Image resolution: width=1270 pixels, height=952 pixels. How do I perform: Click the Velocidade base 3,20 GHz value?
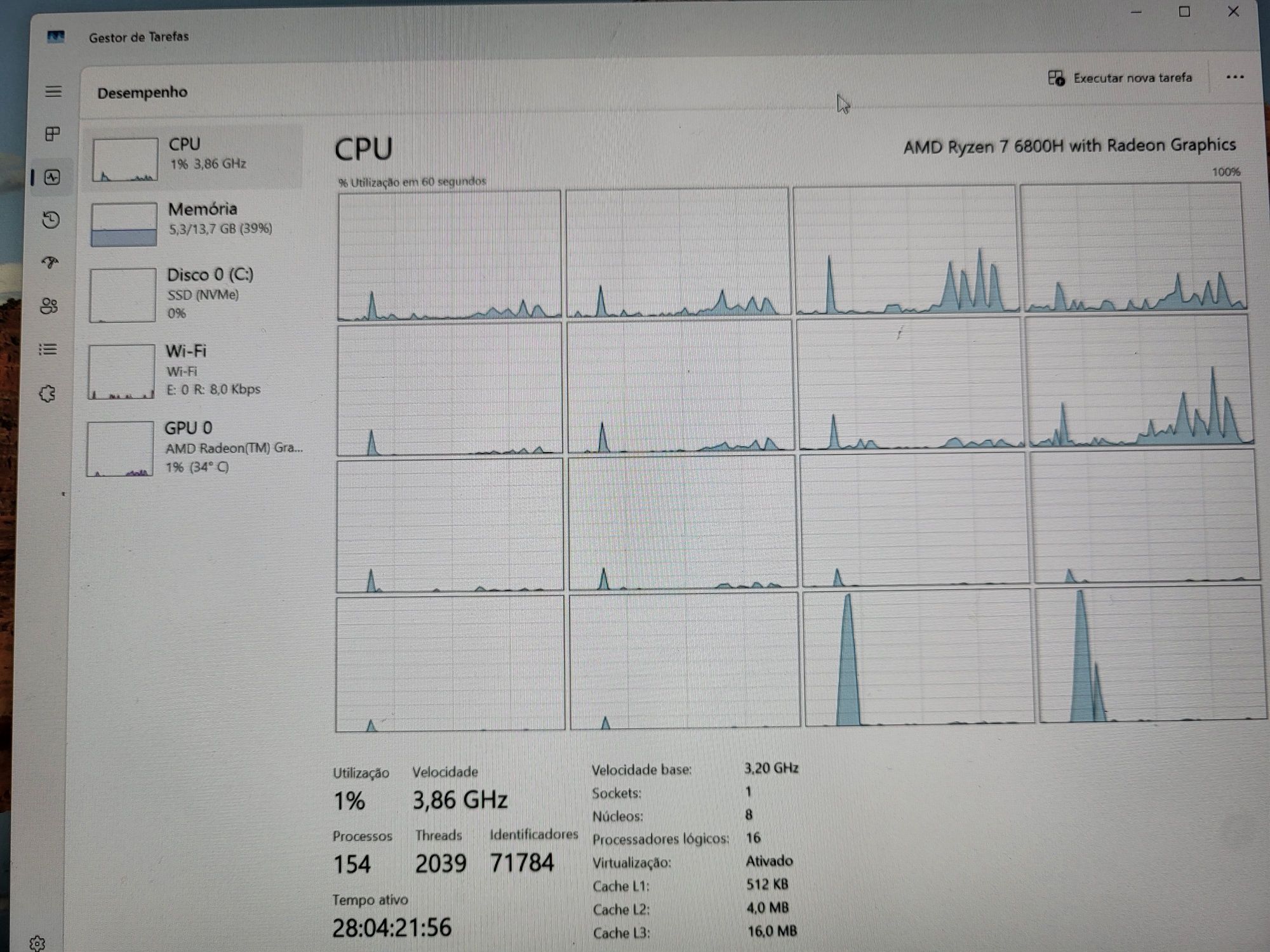coord(772,769)
